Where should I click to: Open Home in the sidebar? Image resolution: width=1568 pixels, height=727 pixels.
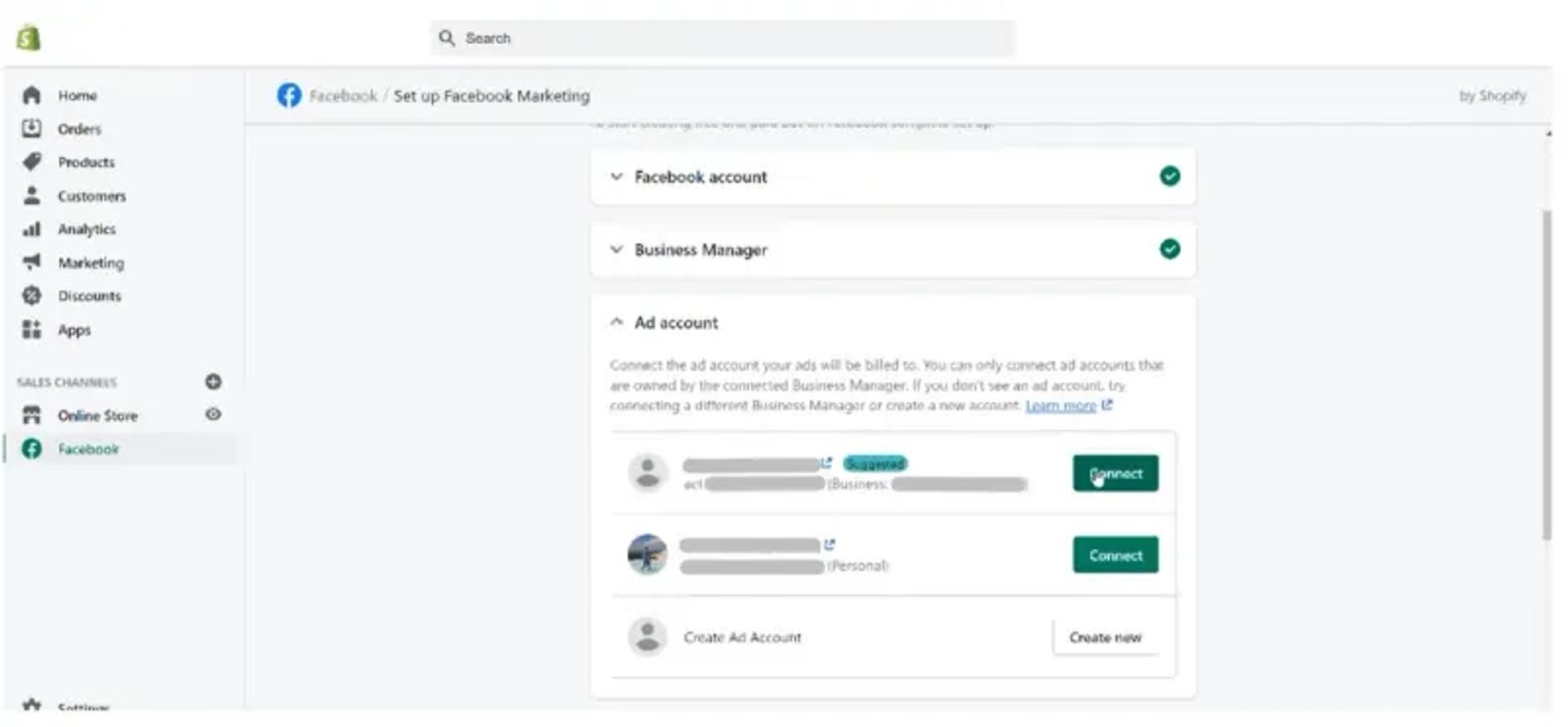pos(78,96)
